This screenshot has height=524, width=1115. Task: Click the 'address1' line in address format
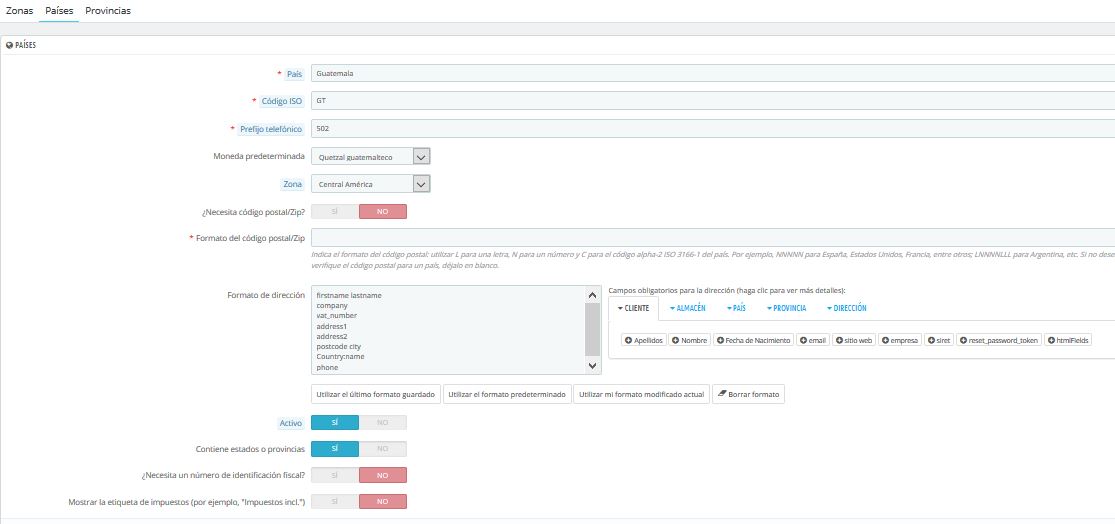click(331, 326)
